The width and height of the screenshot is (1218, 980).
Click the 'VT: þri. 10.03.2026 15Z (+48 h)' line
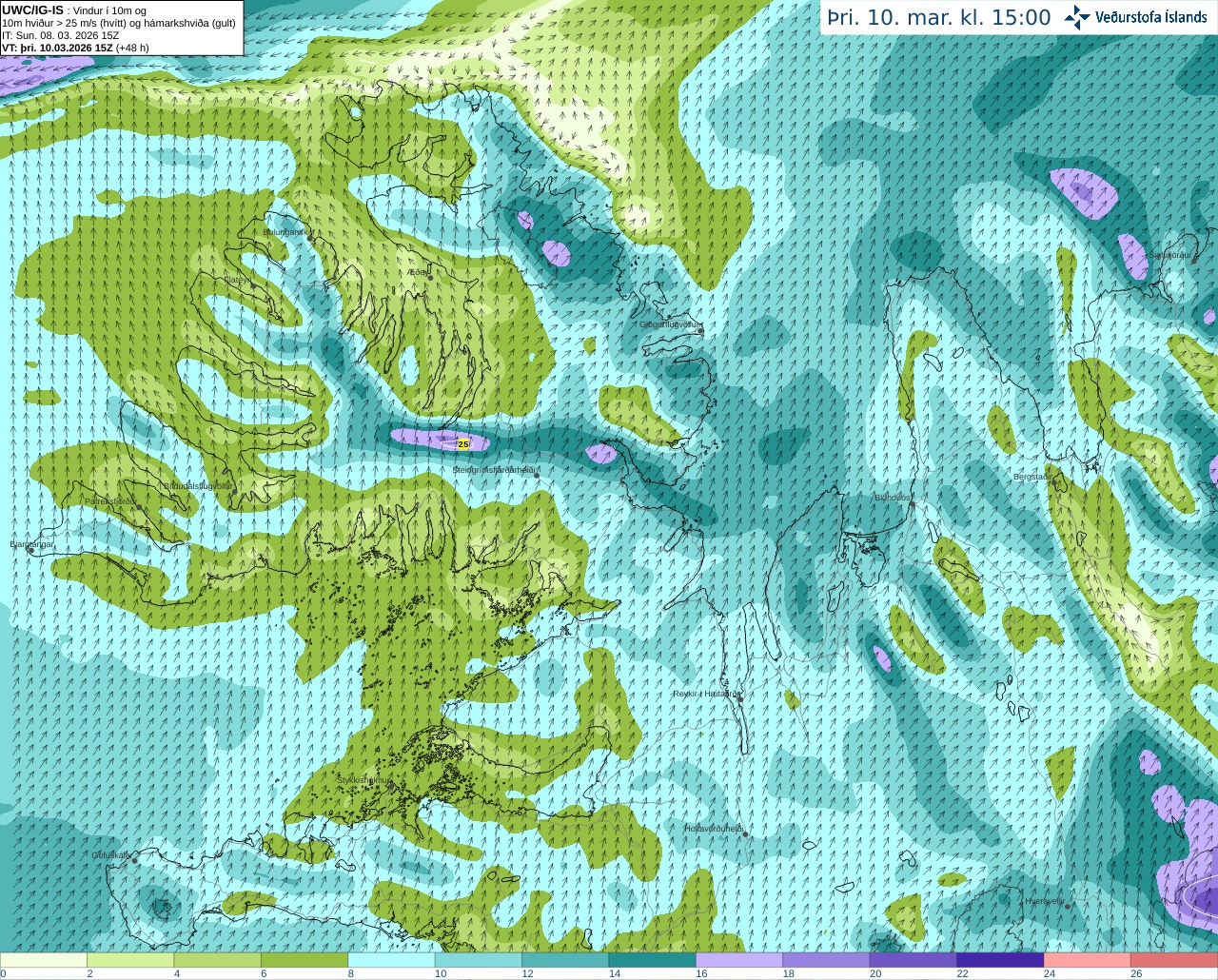tap(76, 48)
